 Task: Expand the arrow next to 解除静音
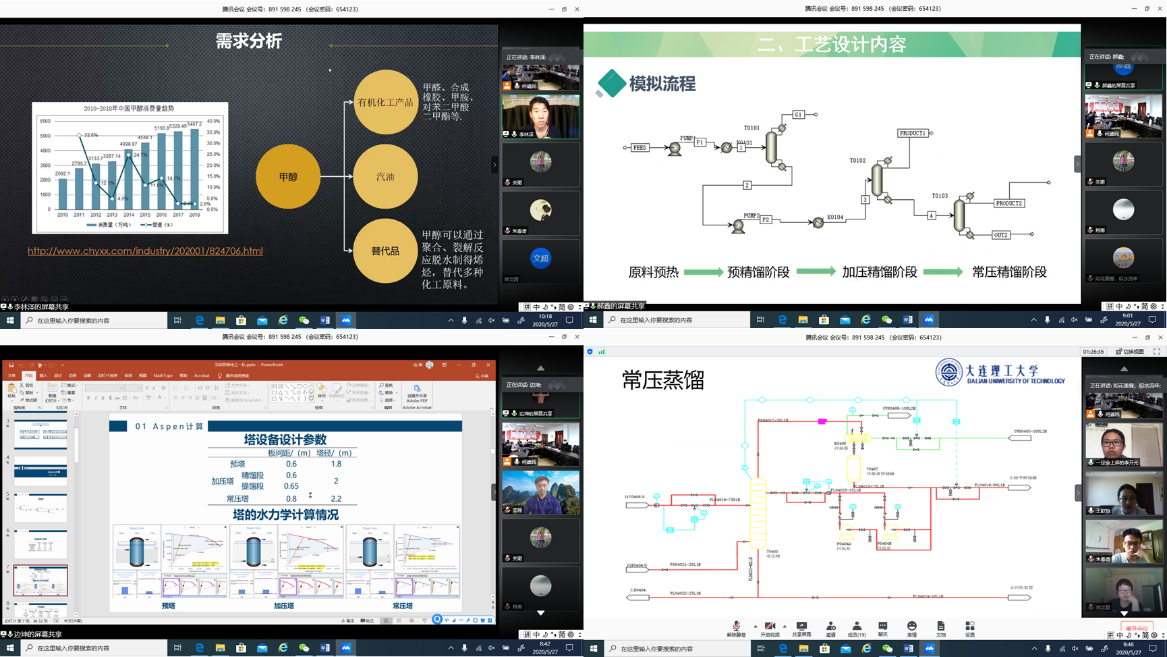(755, 627)
